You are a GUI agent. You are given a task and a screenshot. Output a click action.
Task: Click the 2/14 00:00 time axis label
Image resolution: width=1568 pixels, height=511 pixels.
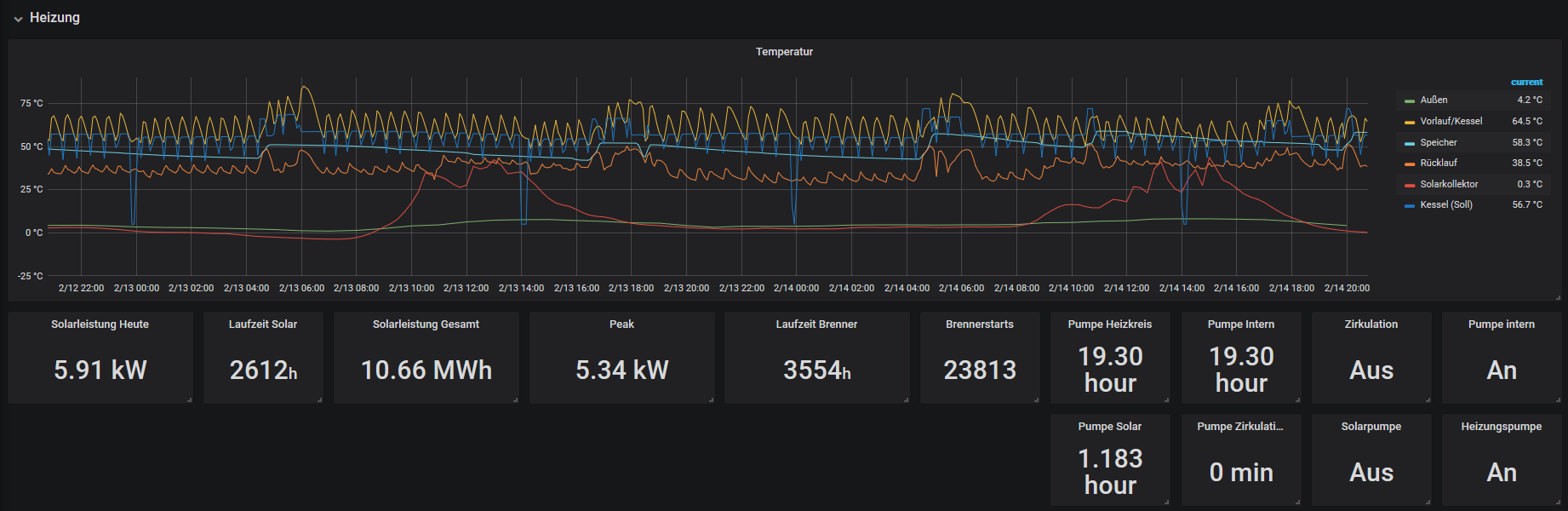(x=796, y=289)
